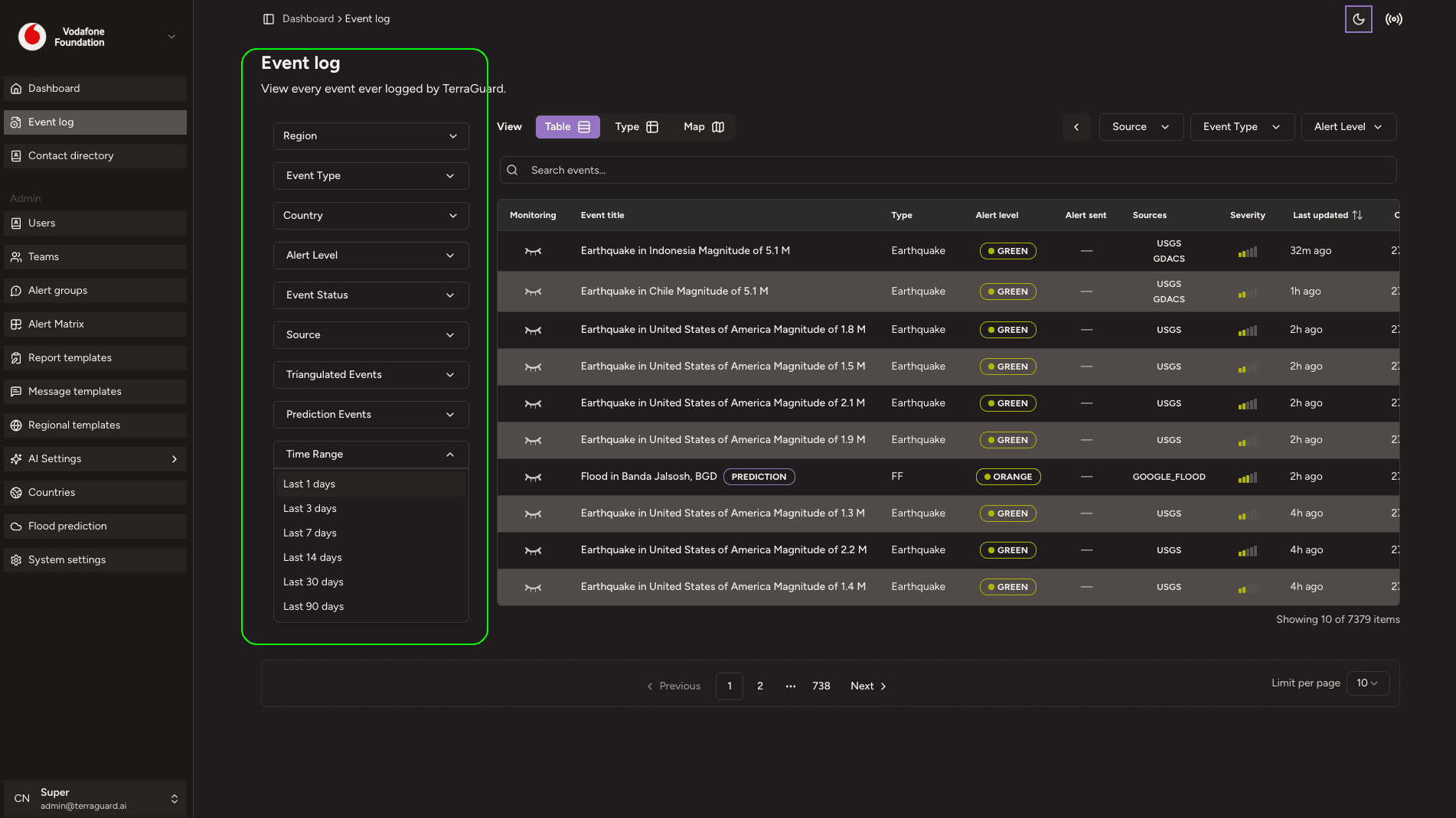Image resolution: width=1456 pixels, height=818 pixels.
Task: Expand the Alert Level filter in left panel
Action: (x=371, y=256)
